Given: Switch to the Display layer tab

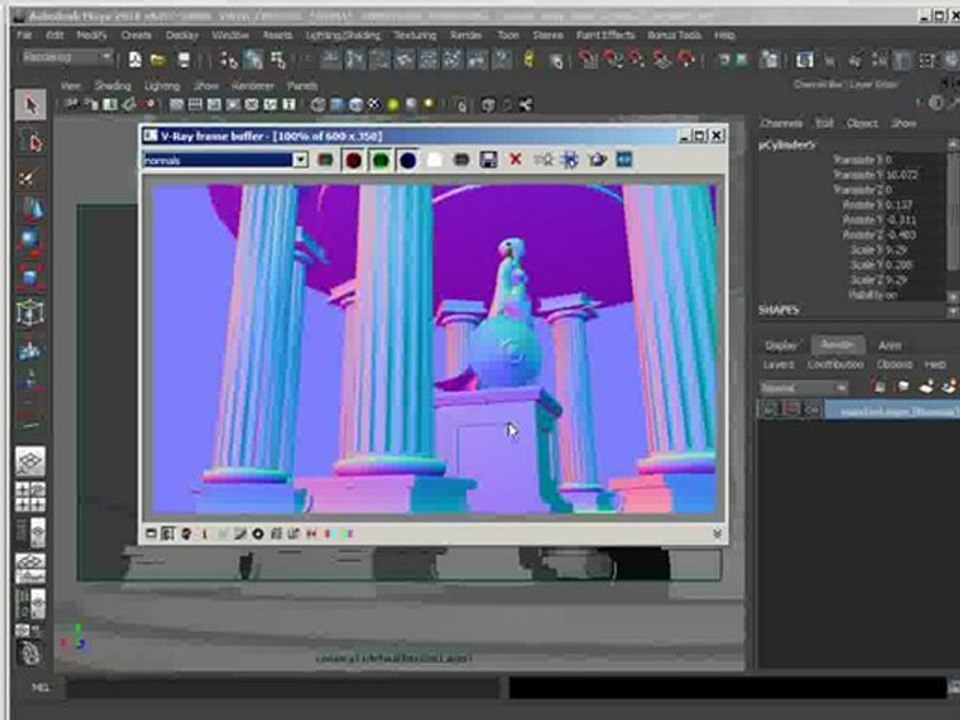Looking at the screenshot, I should [781, 346].
